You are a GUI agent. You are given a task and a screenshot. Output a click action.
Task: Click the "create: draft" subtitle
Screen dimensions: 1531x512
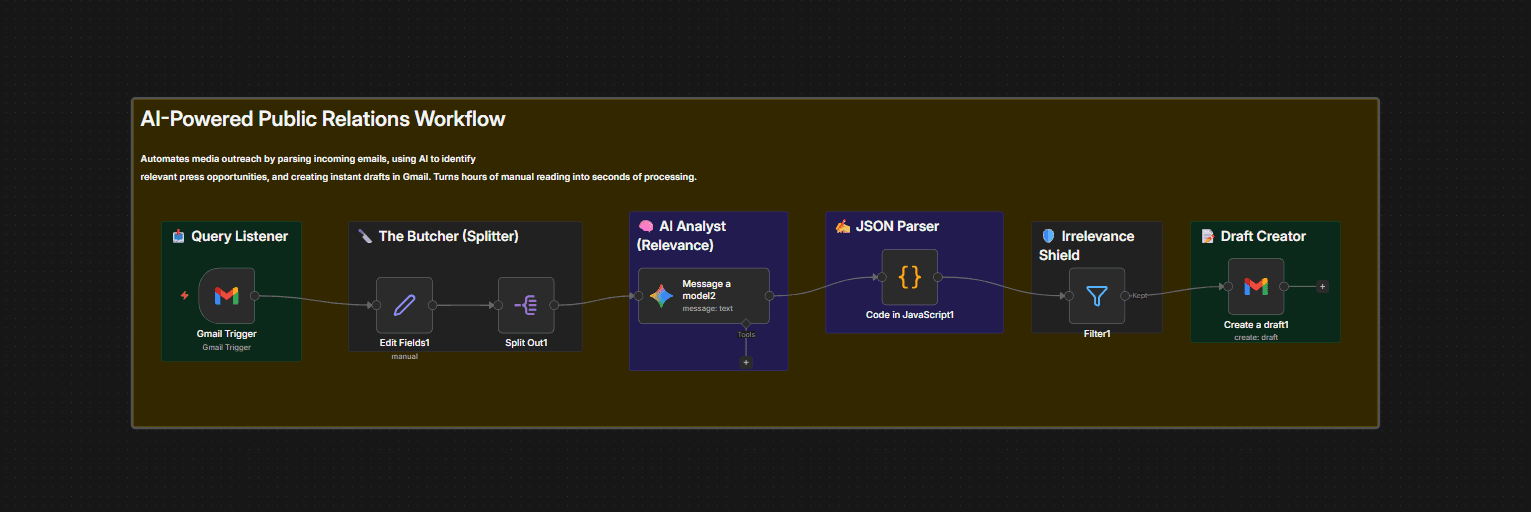(x=1256, y=338)
